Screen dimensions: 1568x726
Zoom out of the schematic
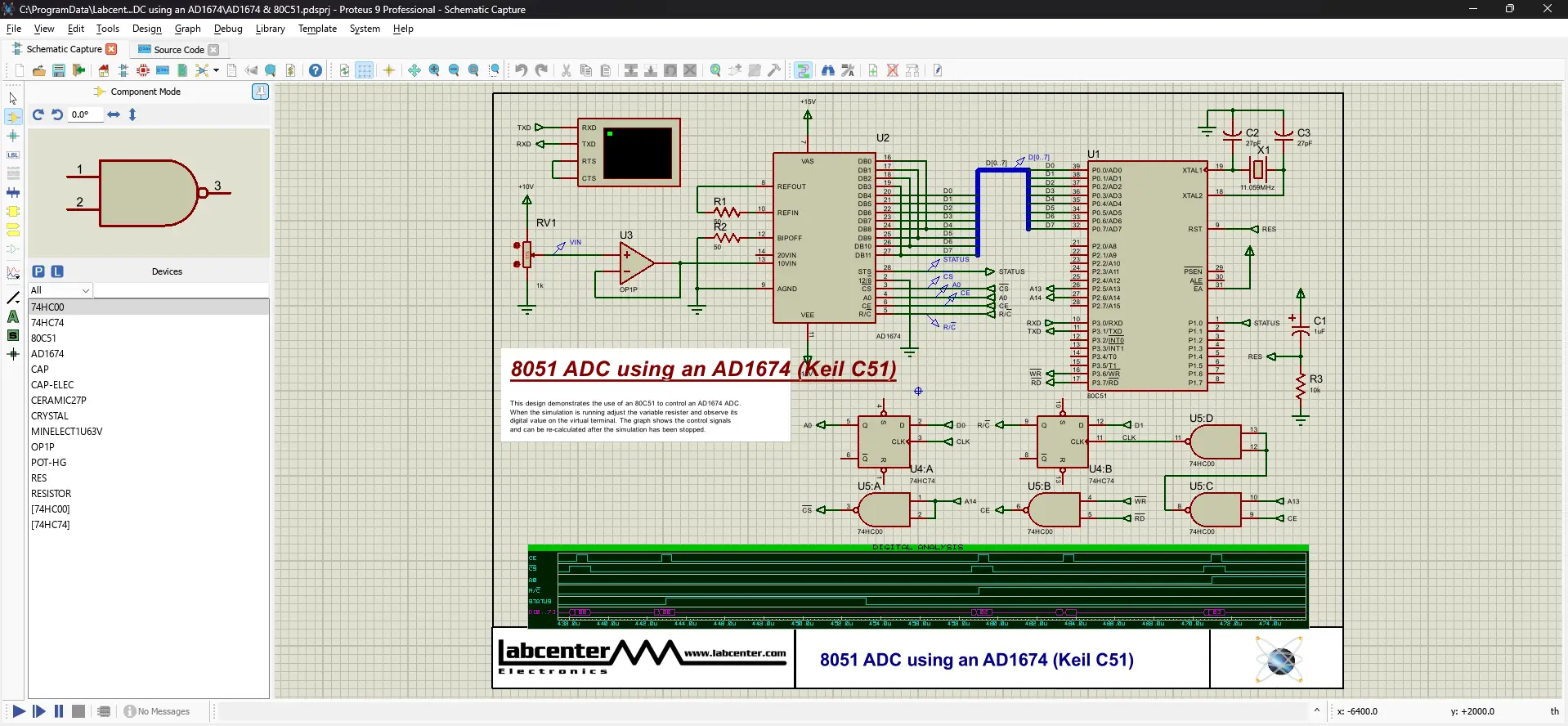pyautogui.click(x=454, y=70)
